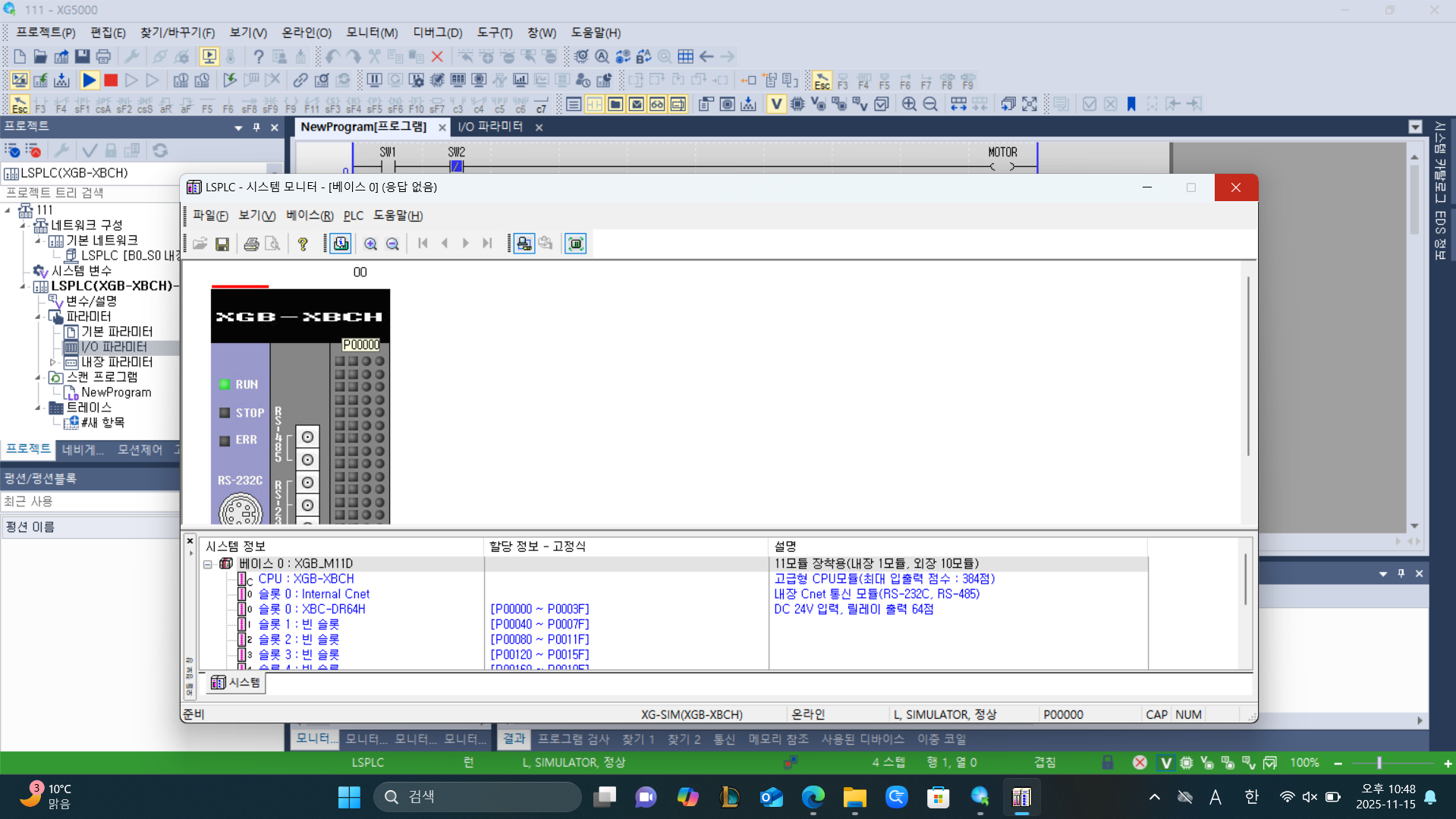Viewport: 1456px width, 819px height.
Task: Open Print from the system monitor toolbar
Action: [251, 244]
